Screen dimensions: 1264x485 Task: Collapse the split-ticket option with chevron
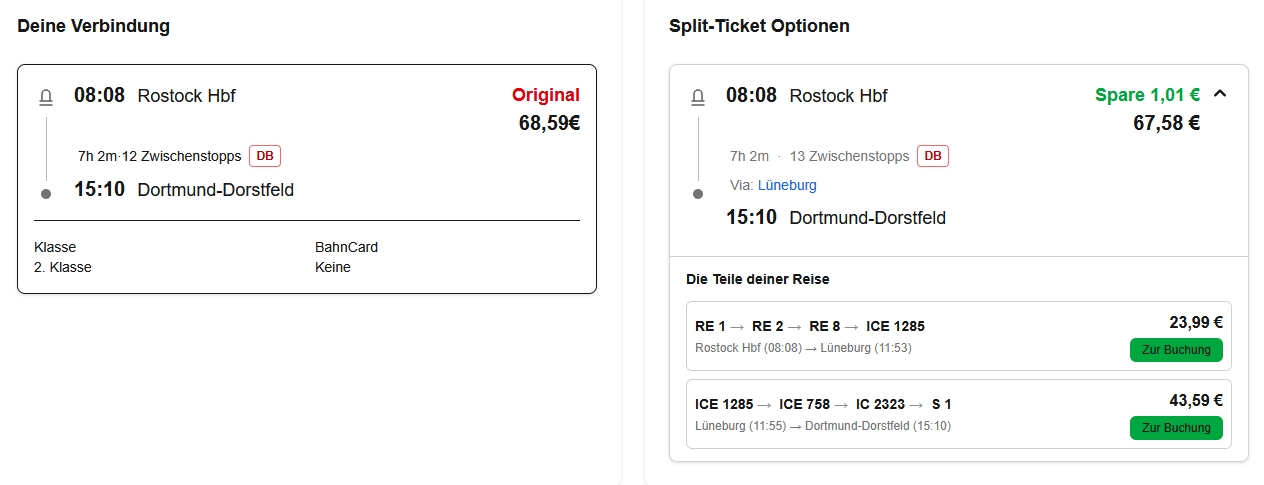[x=1219, y=94]
